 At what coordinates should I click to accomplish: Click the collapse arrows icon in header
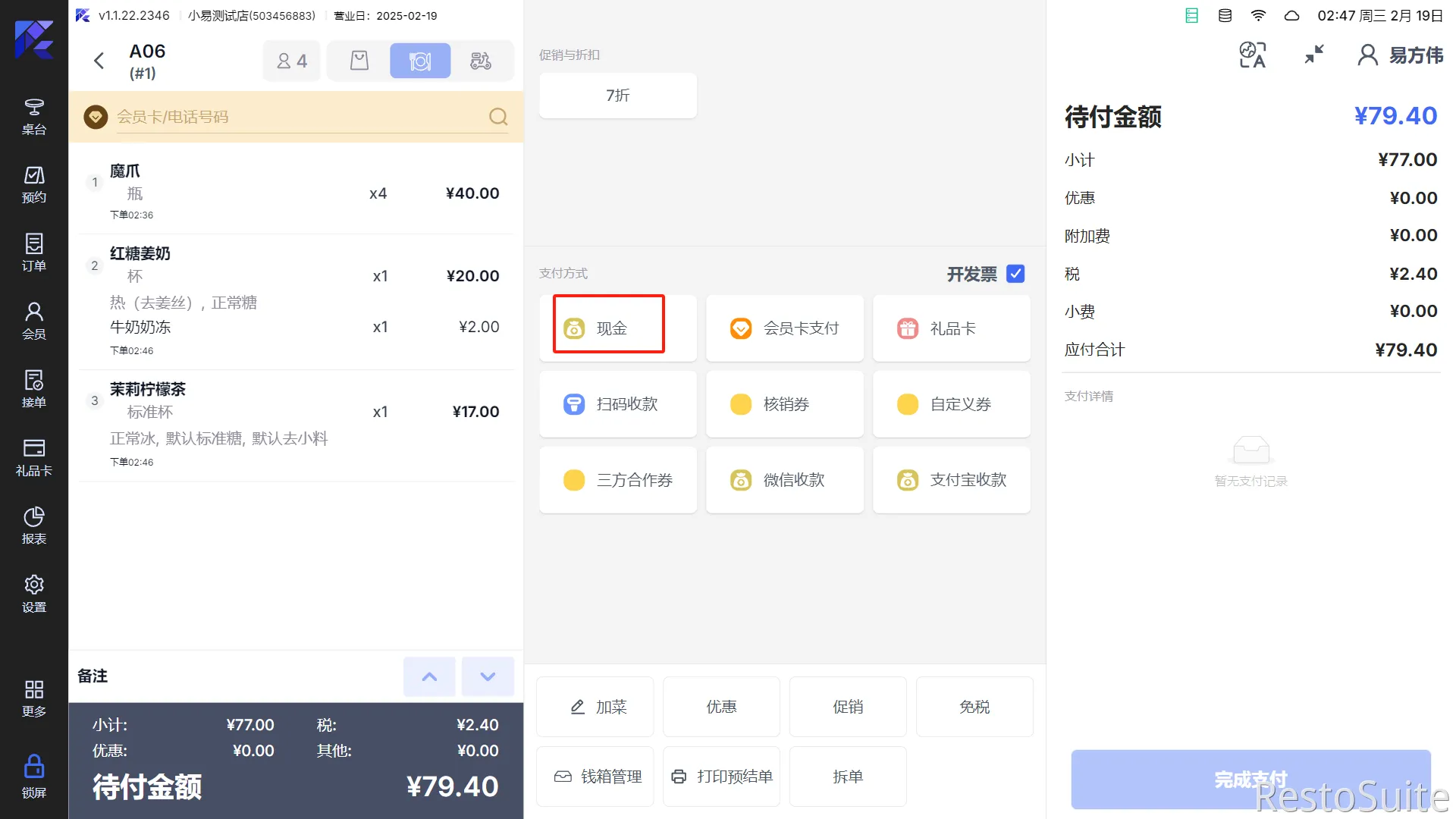click(x=1314, y=55)
